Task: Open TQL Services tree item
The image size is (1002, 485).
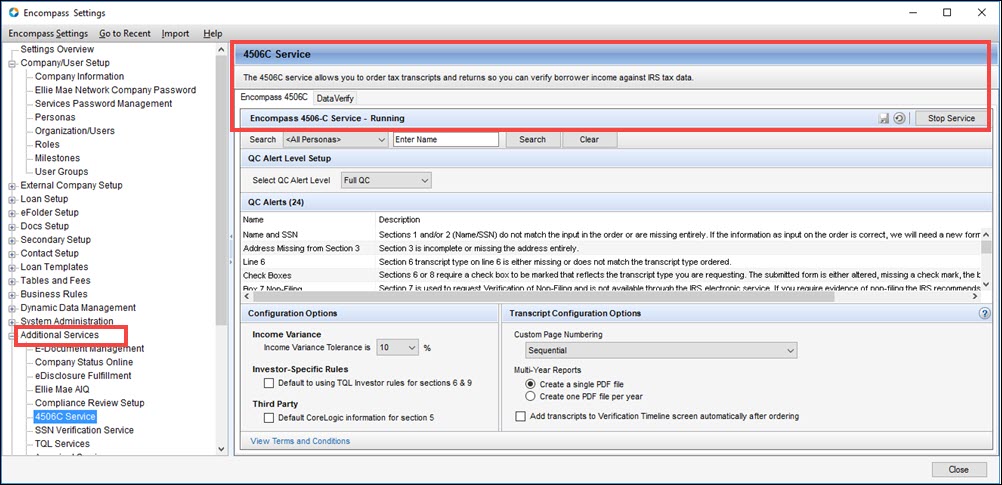Action: click(x=62, y=443)
